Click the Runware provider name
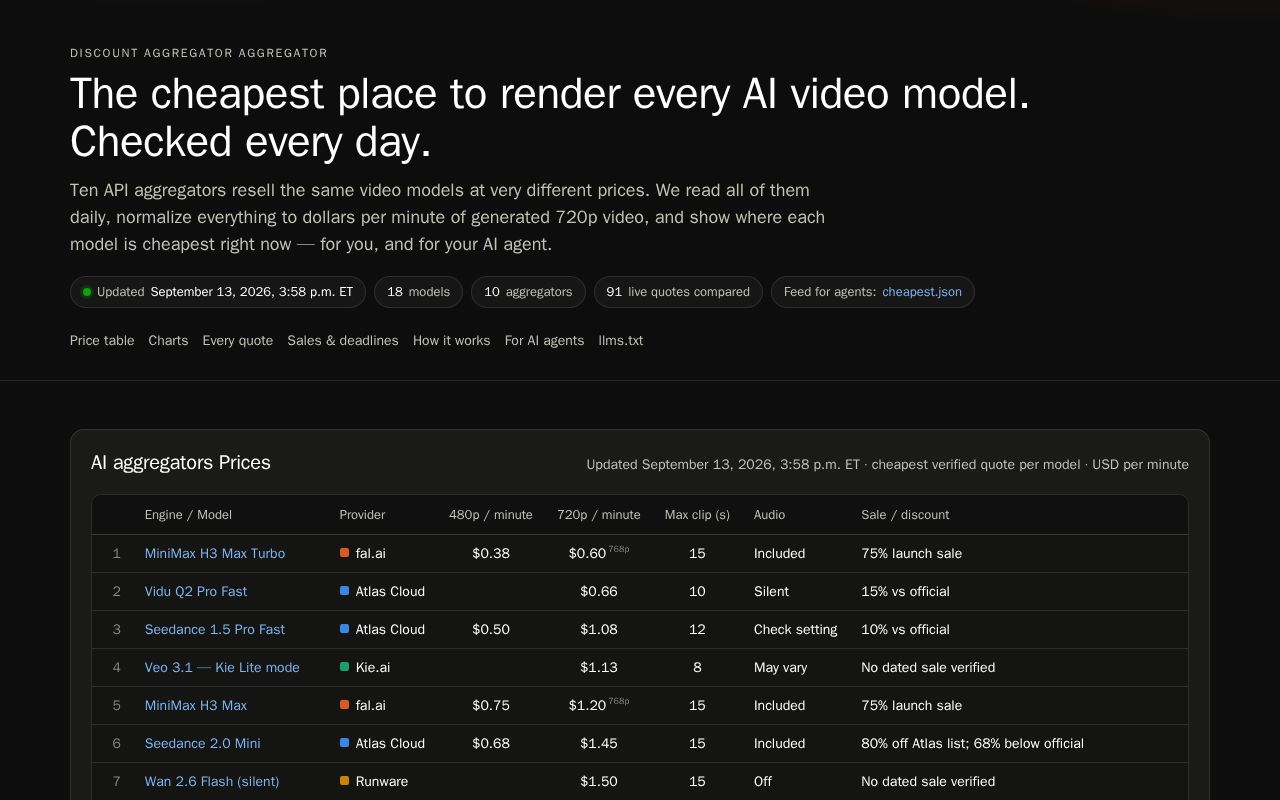The height and width of the screenshot is (800, 1280). [382, 781]
